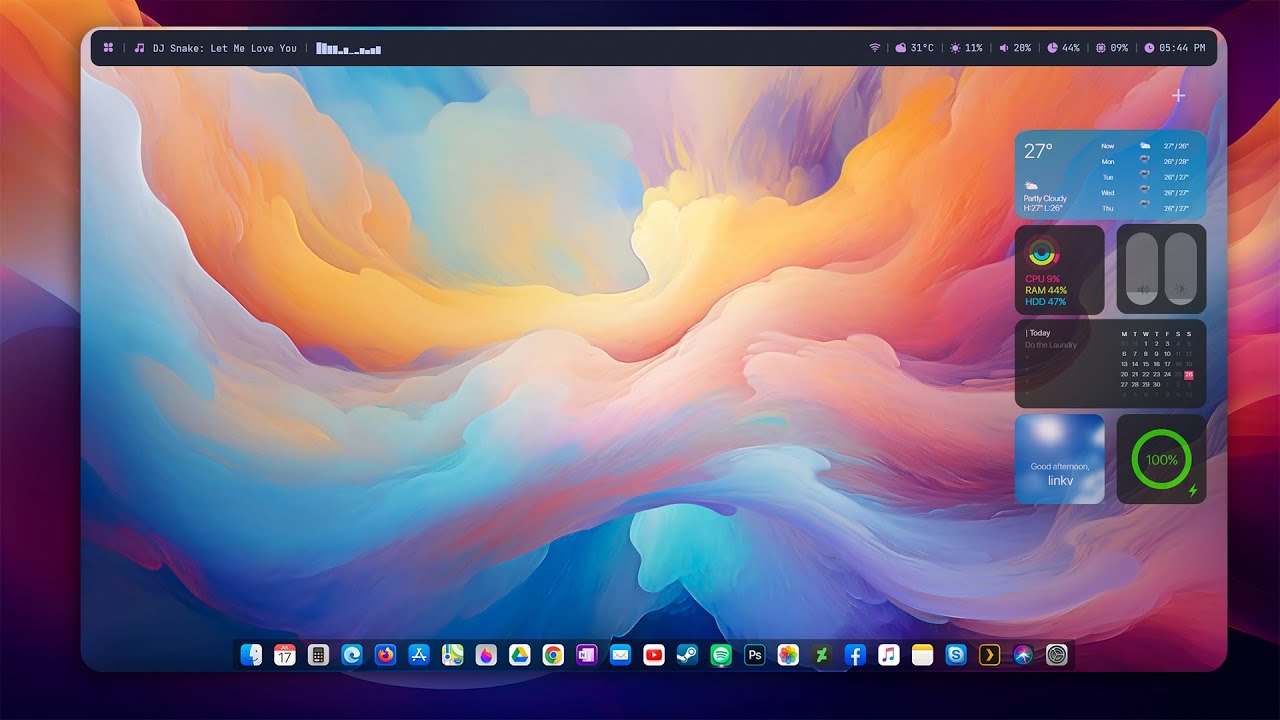The width and height of the screenshot is (1280, 720).
Task: Click the Good afternoon greeting widget
Action: pyautogui.click(x=1060, y=459)
